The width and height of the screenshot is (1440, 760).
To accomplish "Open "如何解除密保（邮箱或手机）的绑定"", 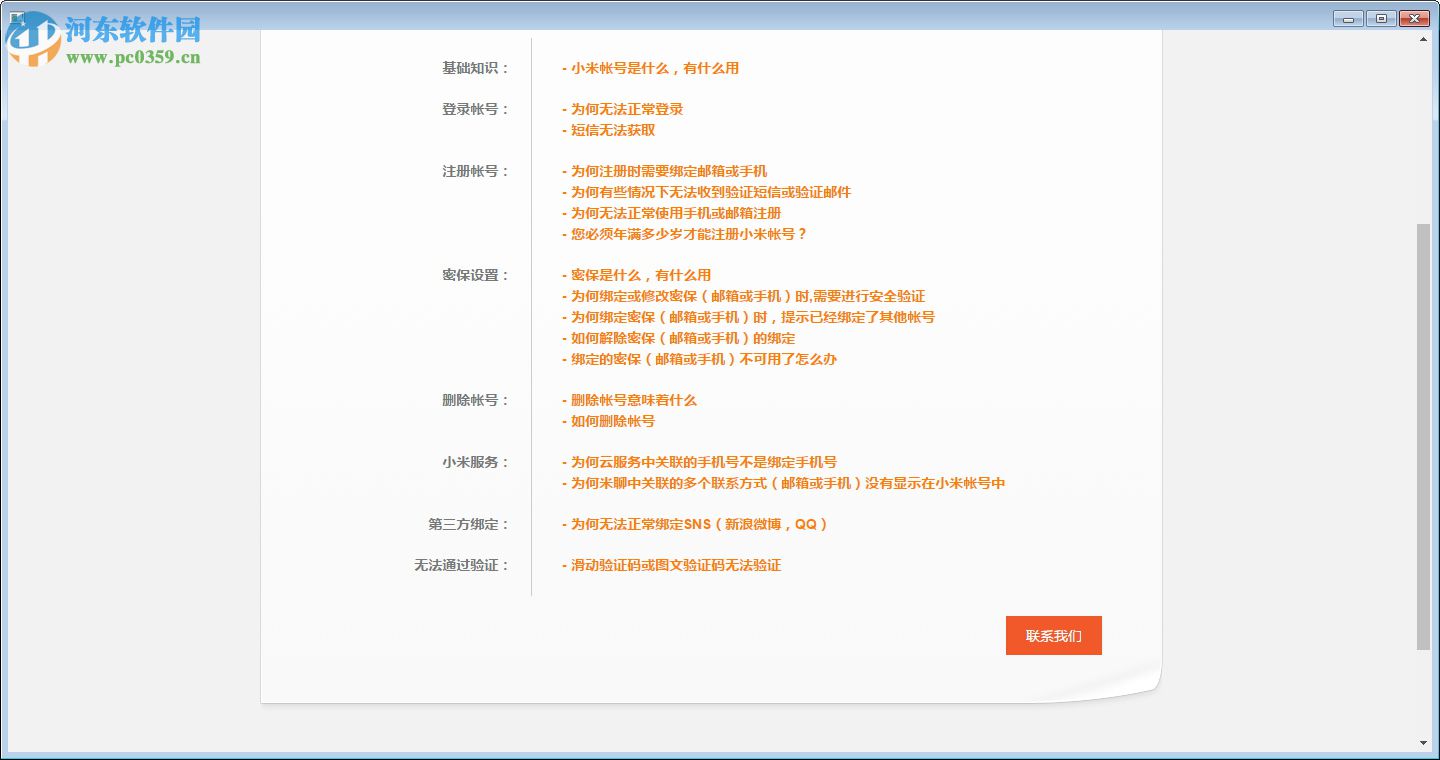I will tap(681, 338).
